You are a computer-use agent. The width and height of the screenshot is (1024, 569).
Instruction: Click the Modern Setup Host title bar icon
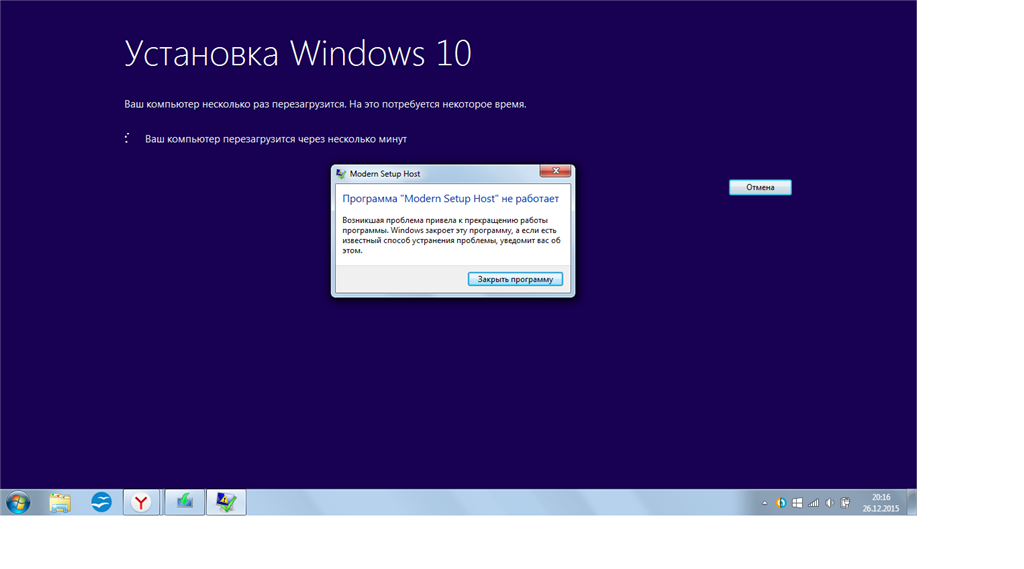341,174
